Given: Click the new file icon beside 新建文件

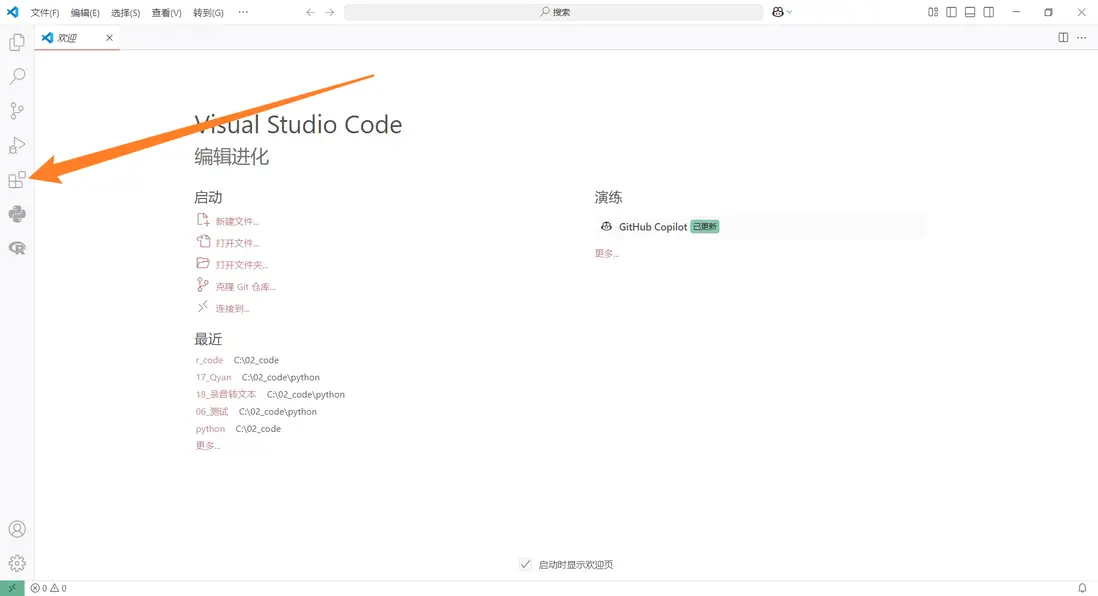Looking at the screenshot, I should (x=202, y=220).
